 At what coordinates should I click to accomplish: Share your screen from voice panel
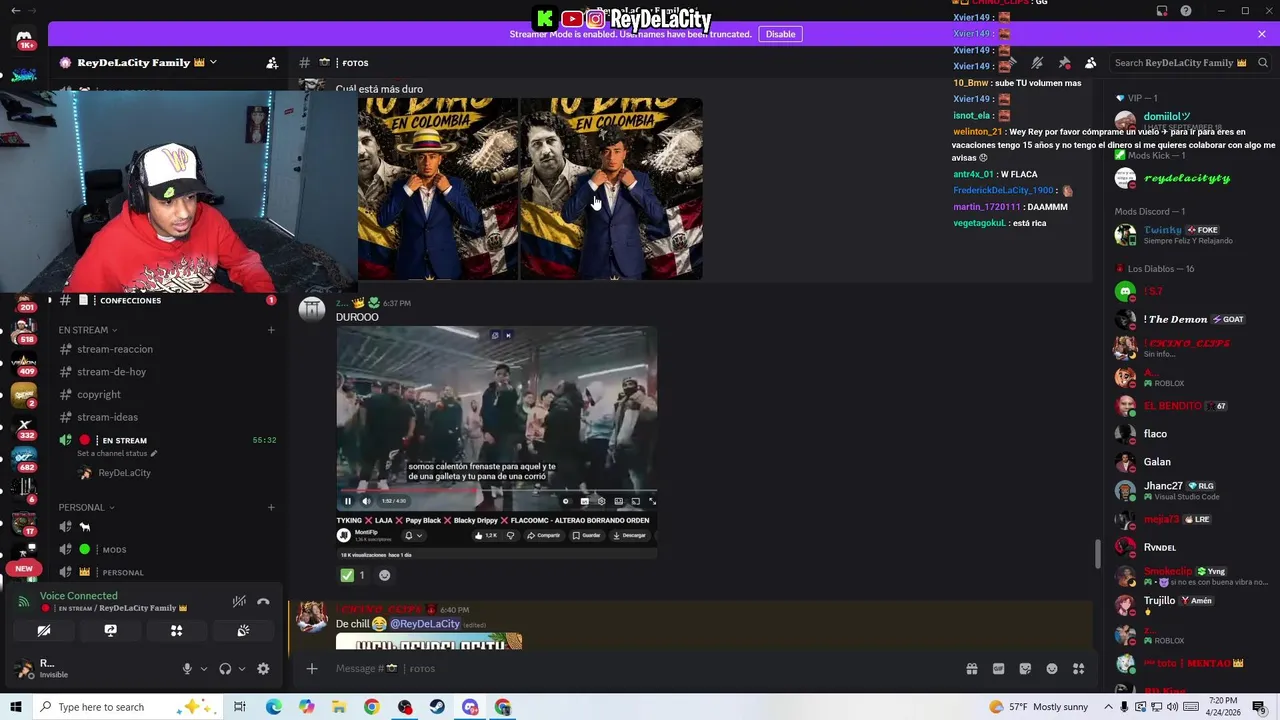(x=110, y=631)
